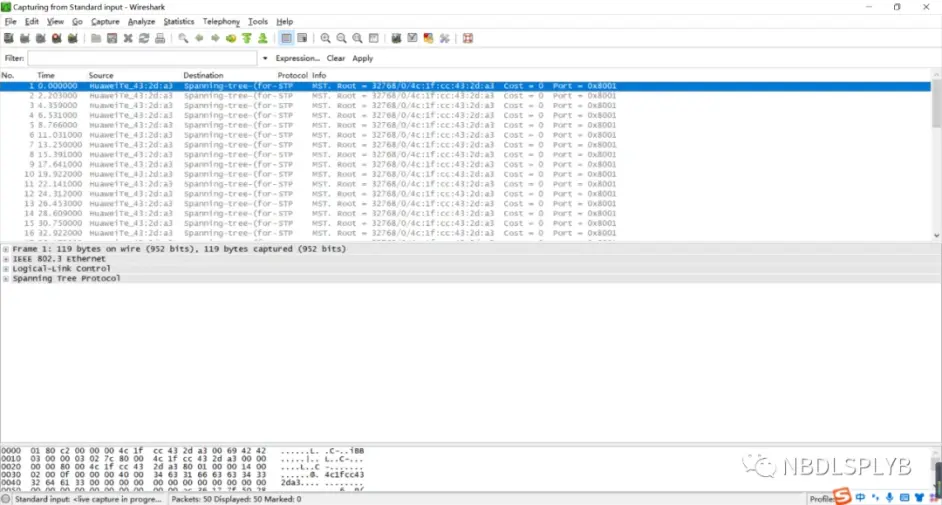Open filter history dropdown arrow
Screen dimensions: 942x505
(265, 58)
